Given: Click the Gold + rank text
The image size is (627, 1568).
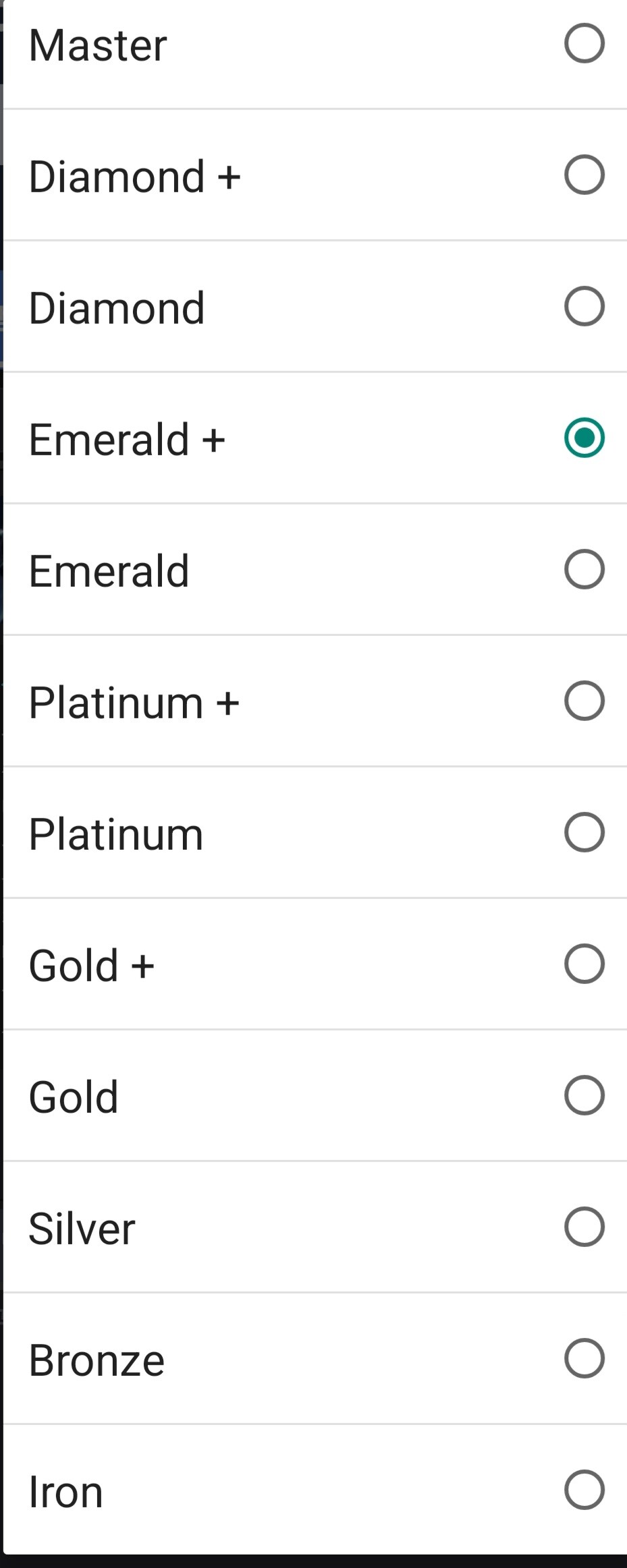Looking at the screenshot, I should [91, 966].
